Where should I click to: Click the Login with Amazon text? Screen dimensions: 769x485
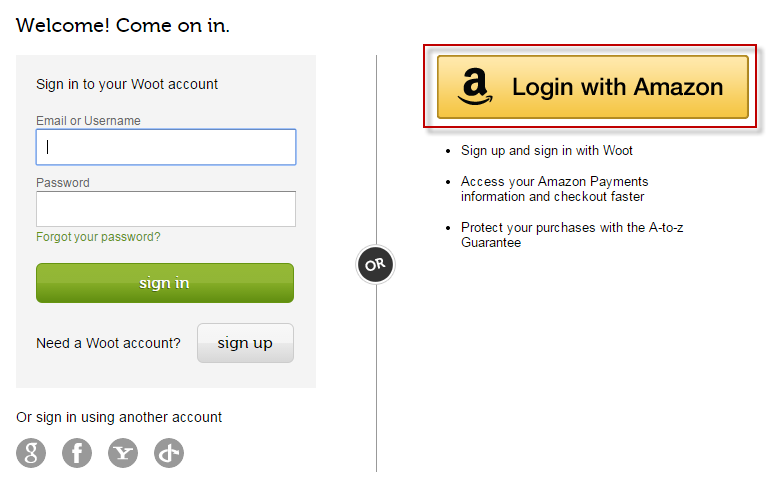tap(617, 87)
